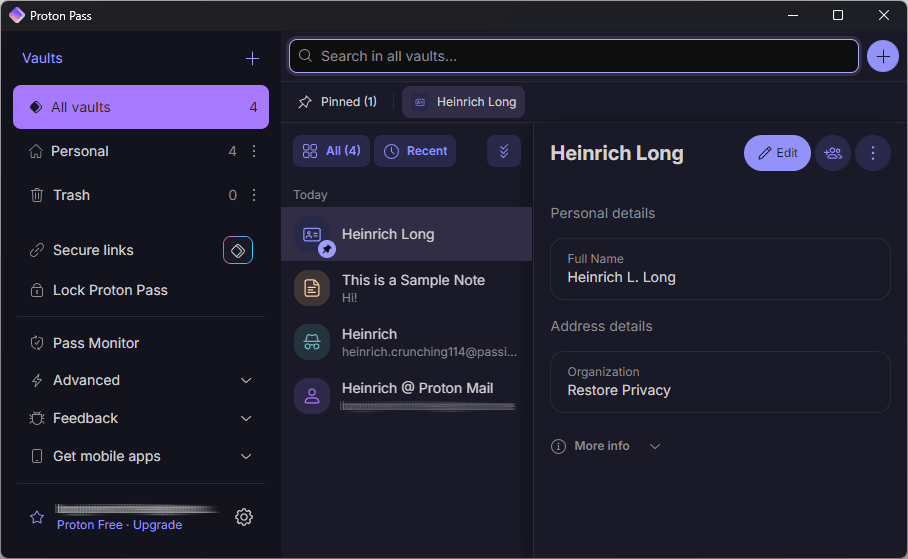Open the Trash vault

(71, 195)
